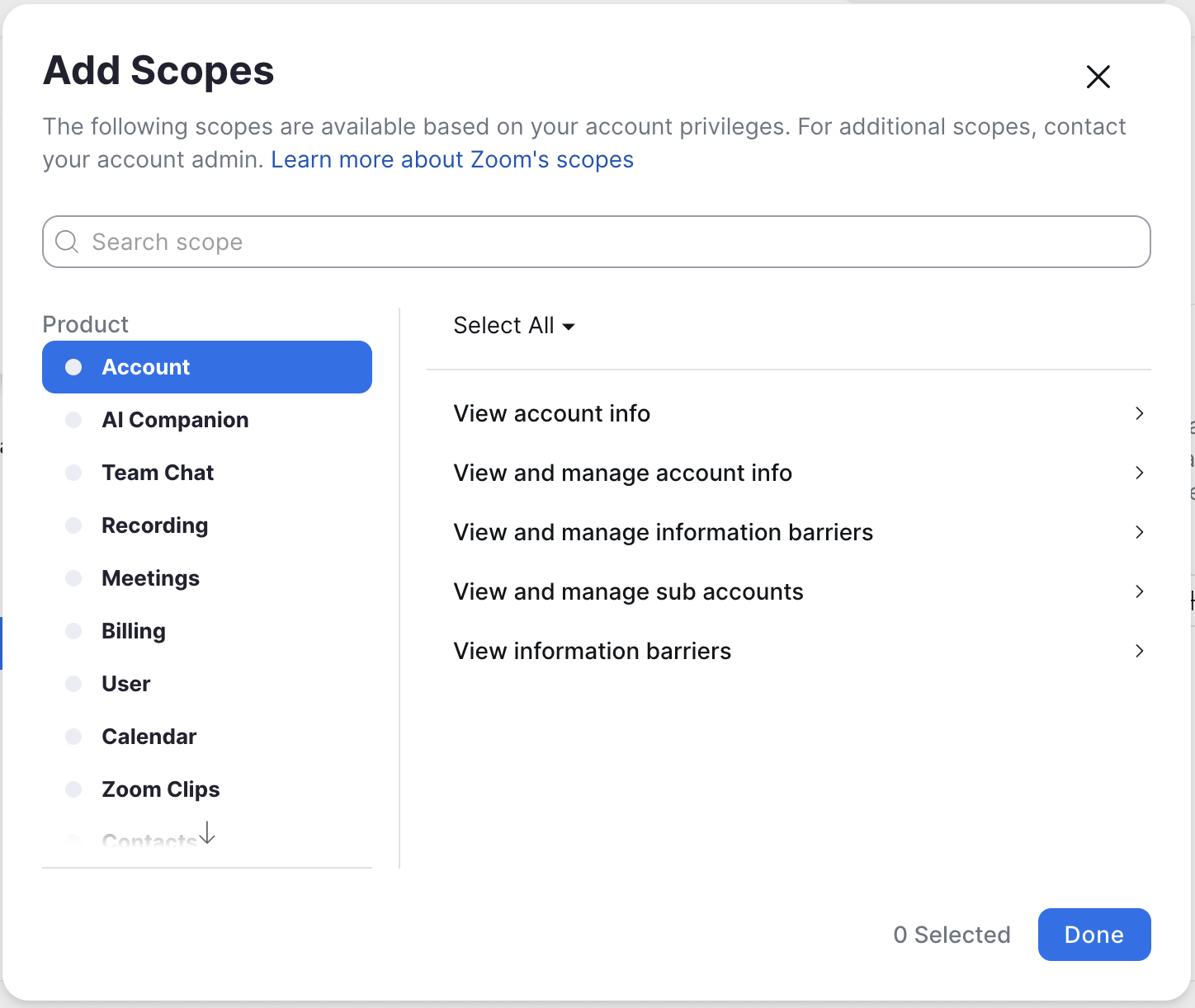Click the Search scope input field
1195x1008 pixels.
tap(611, 242)
